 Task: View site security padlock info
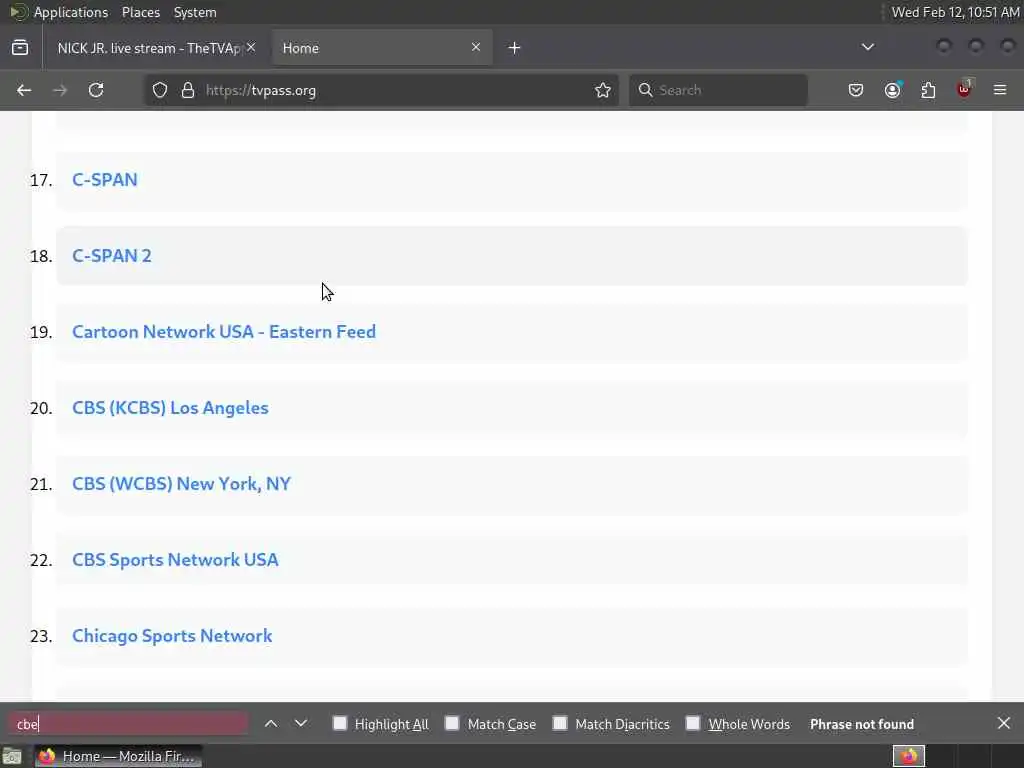click(x=188, y=90)
